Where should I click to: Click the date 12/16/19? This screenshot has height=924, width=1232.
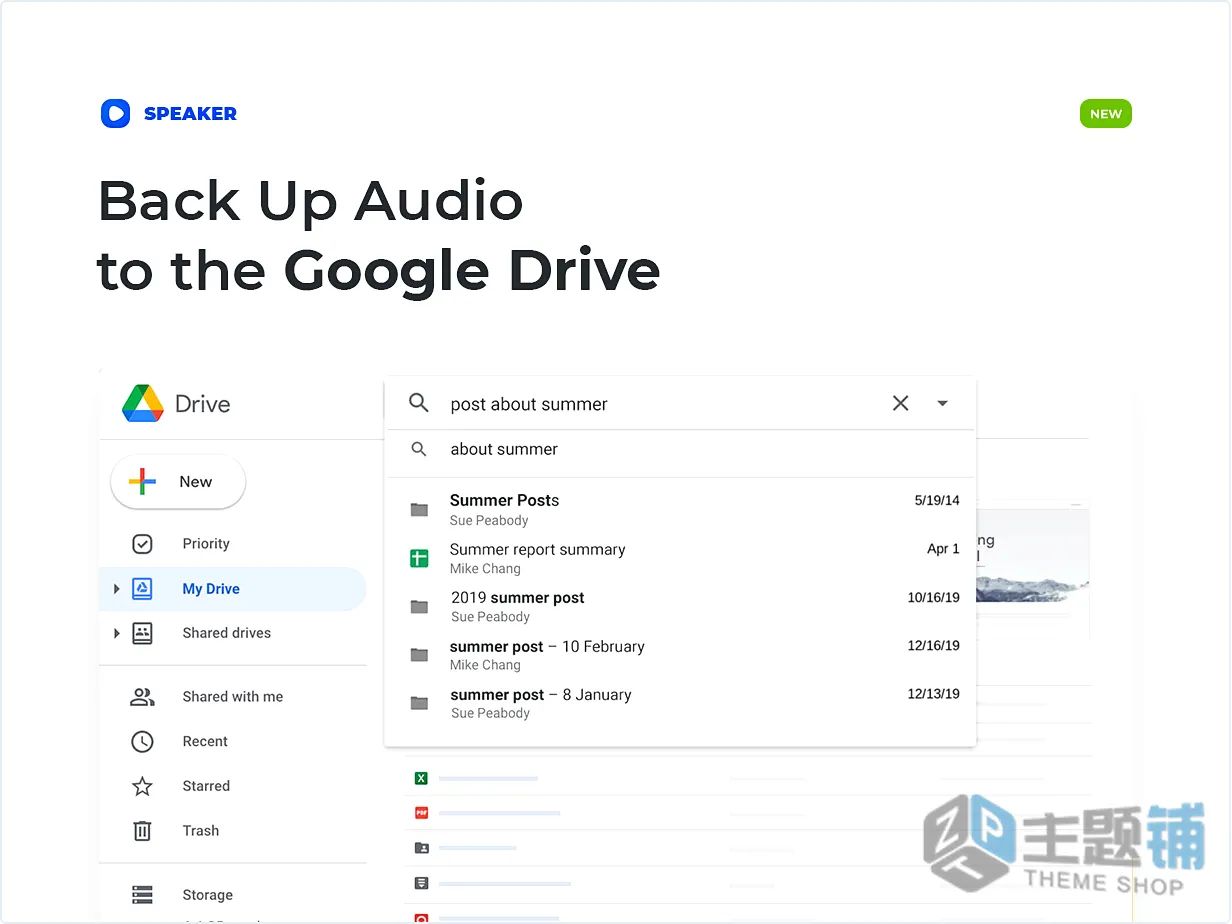933,645
